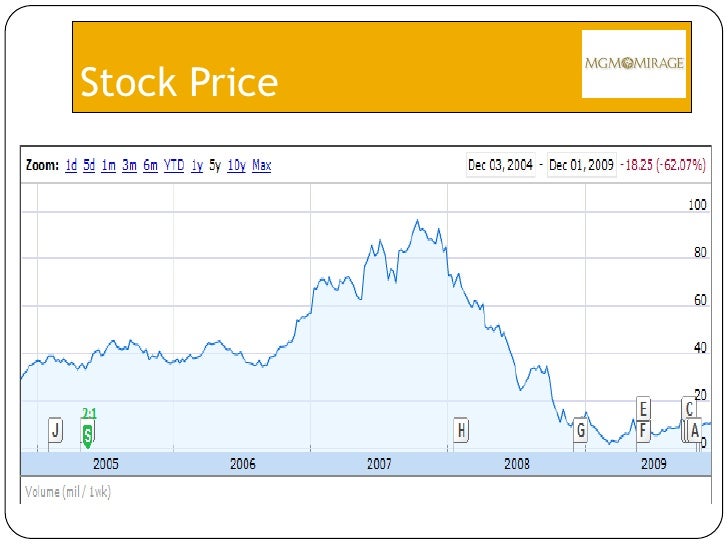Click the green 2:1 split marker
728x546 pixels.
tap(88, 435)
